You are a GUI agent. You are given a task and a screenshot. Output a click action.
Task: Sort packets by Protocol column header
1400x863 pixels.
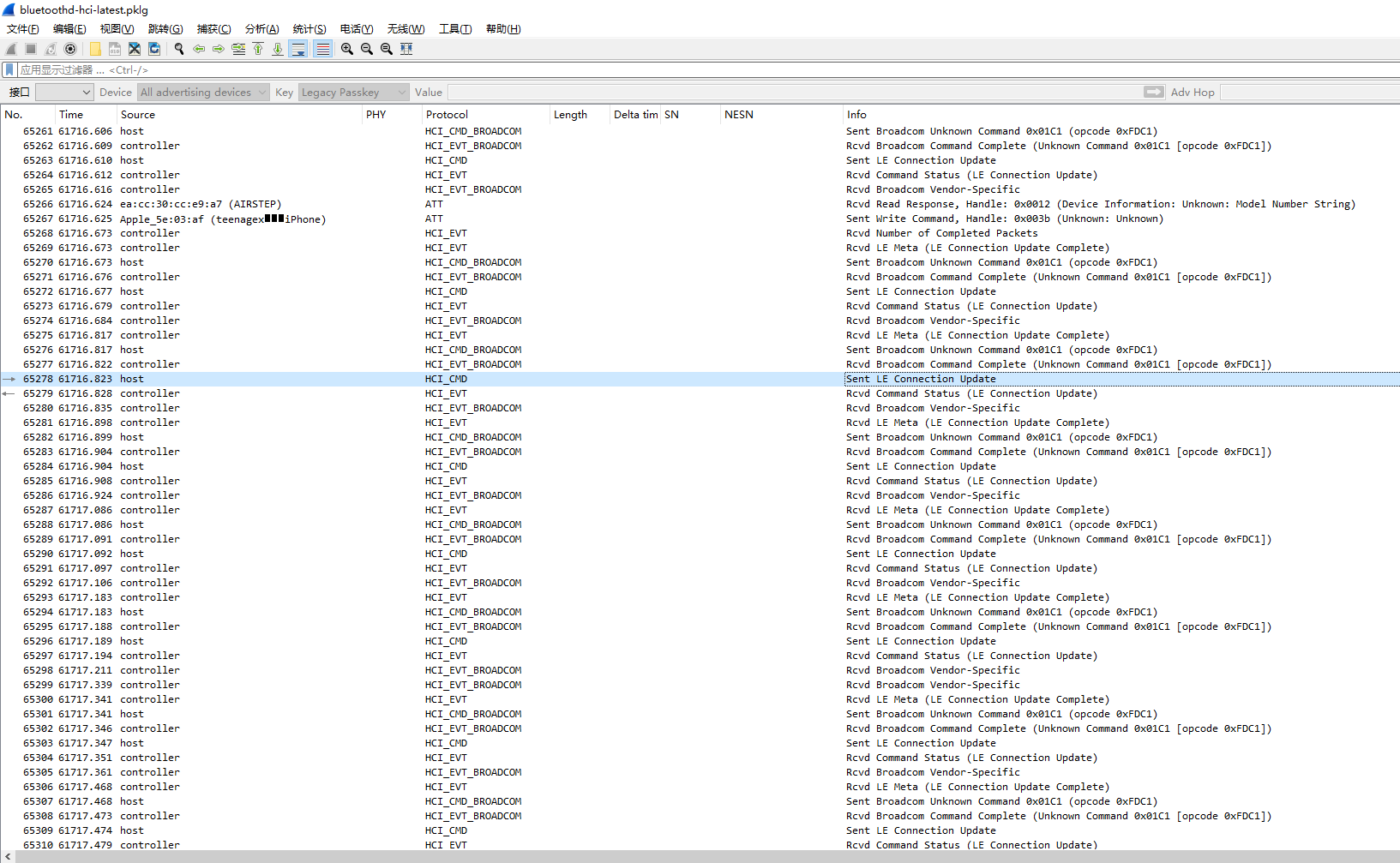tap(447, 114)
